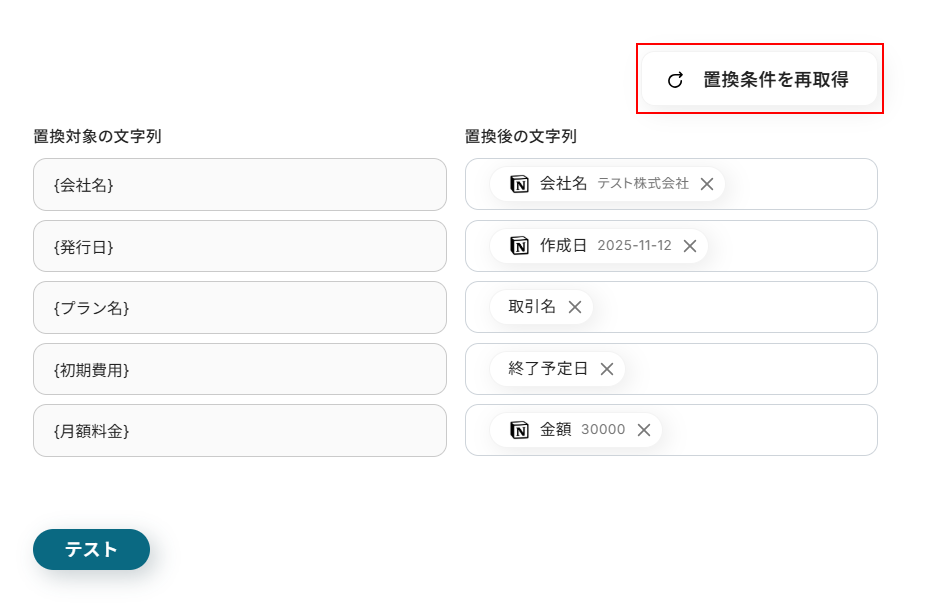Click the Notion icon in 金額 tag
The image size is (946, 613).
tap(519, 430)
